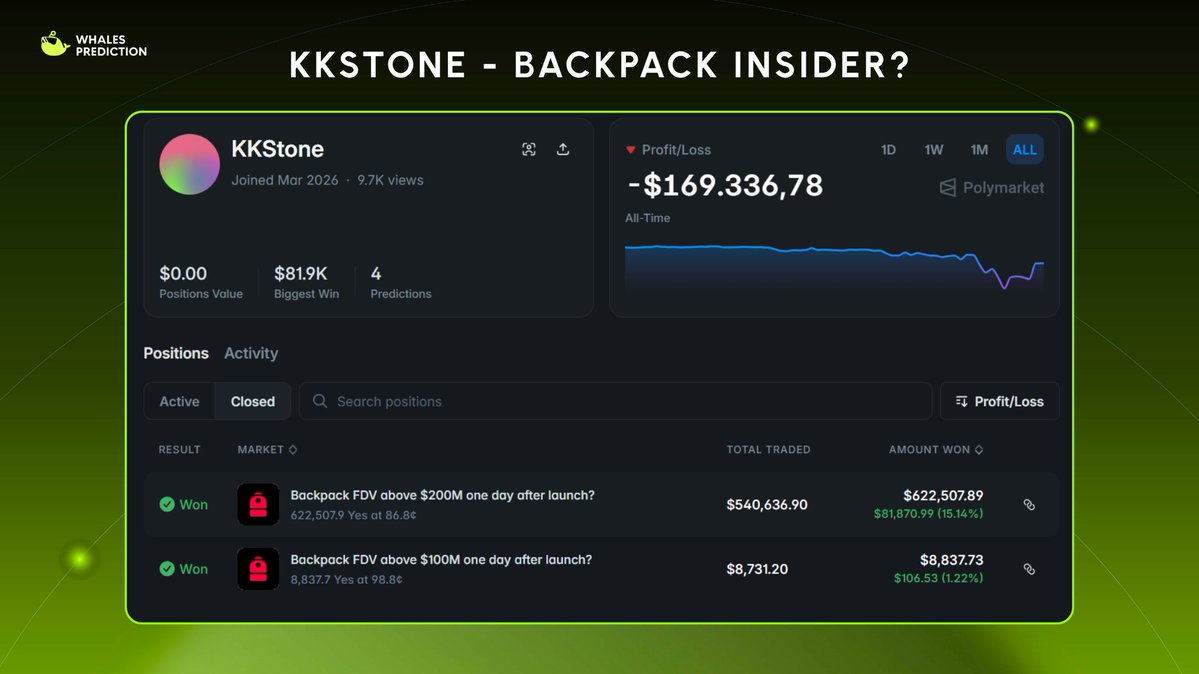Switch to the Activity tab
Image resolution: width=1199 pixels, height=674 pixels.
pos(251,353)
